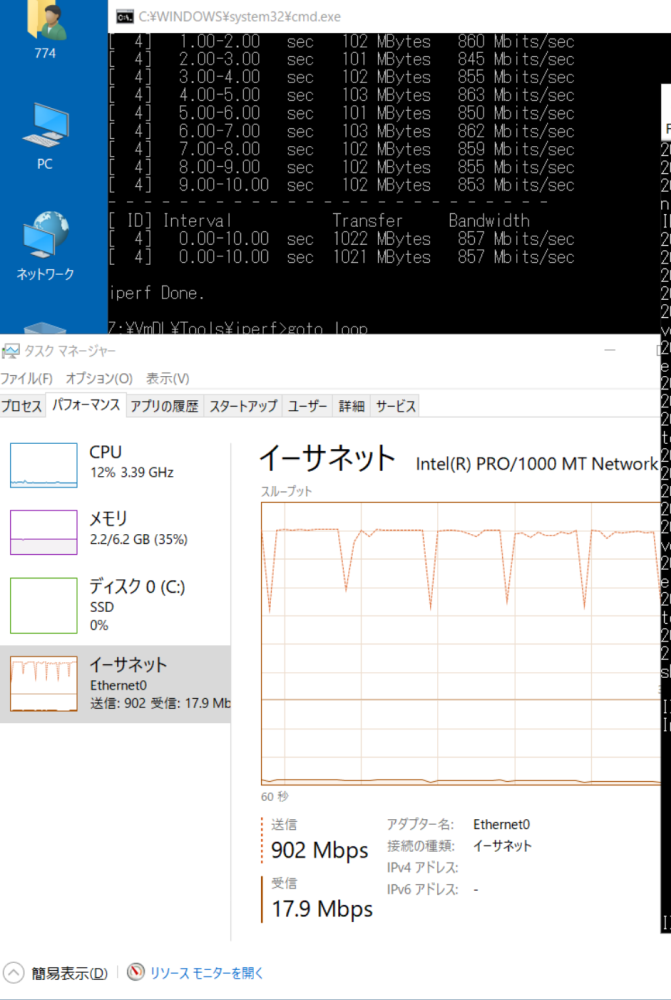Click the resource monitor icon at bottom
The width and height of the screenshot is (671, 1000).
(x=135, y=972)
